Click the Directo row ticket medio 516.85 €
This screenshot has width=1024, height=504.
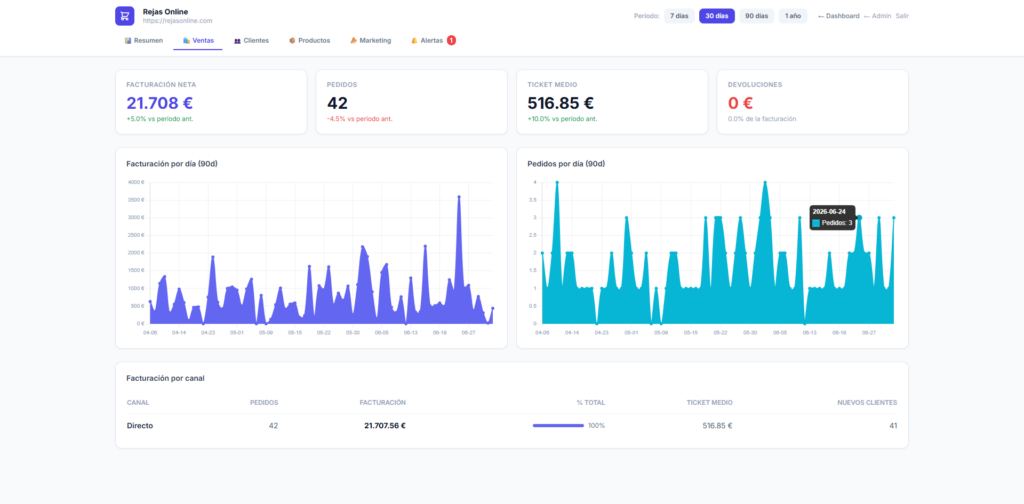(717, 426)
